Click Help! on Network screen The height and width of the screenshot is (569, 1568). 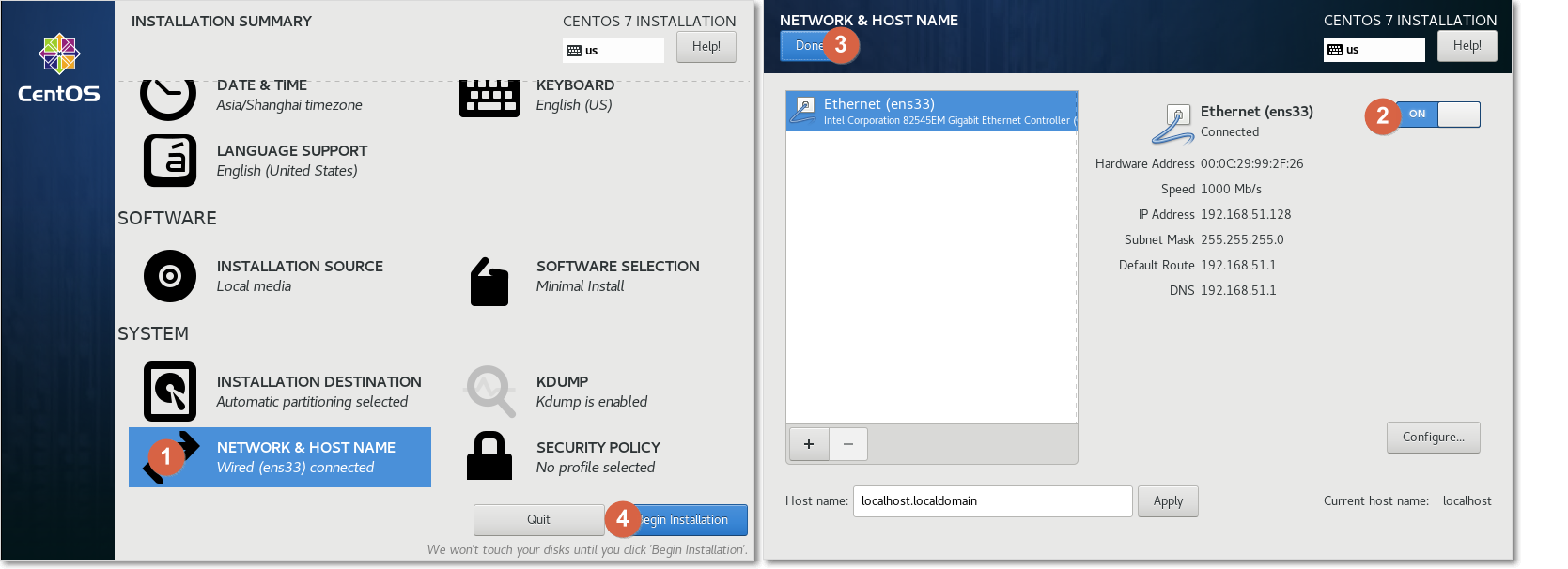(x=1467, y=46)
